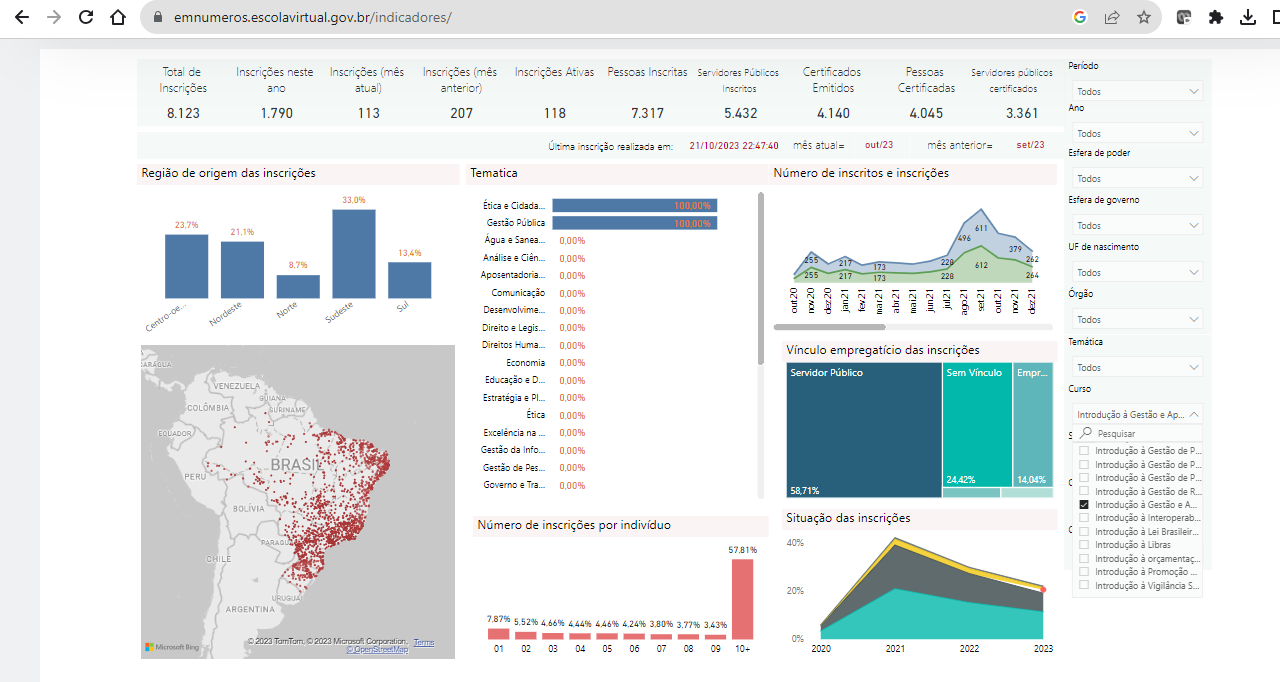Click the browser back arrow
The image size is (1280, 682).
tap(22, 18)
